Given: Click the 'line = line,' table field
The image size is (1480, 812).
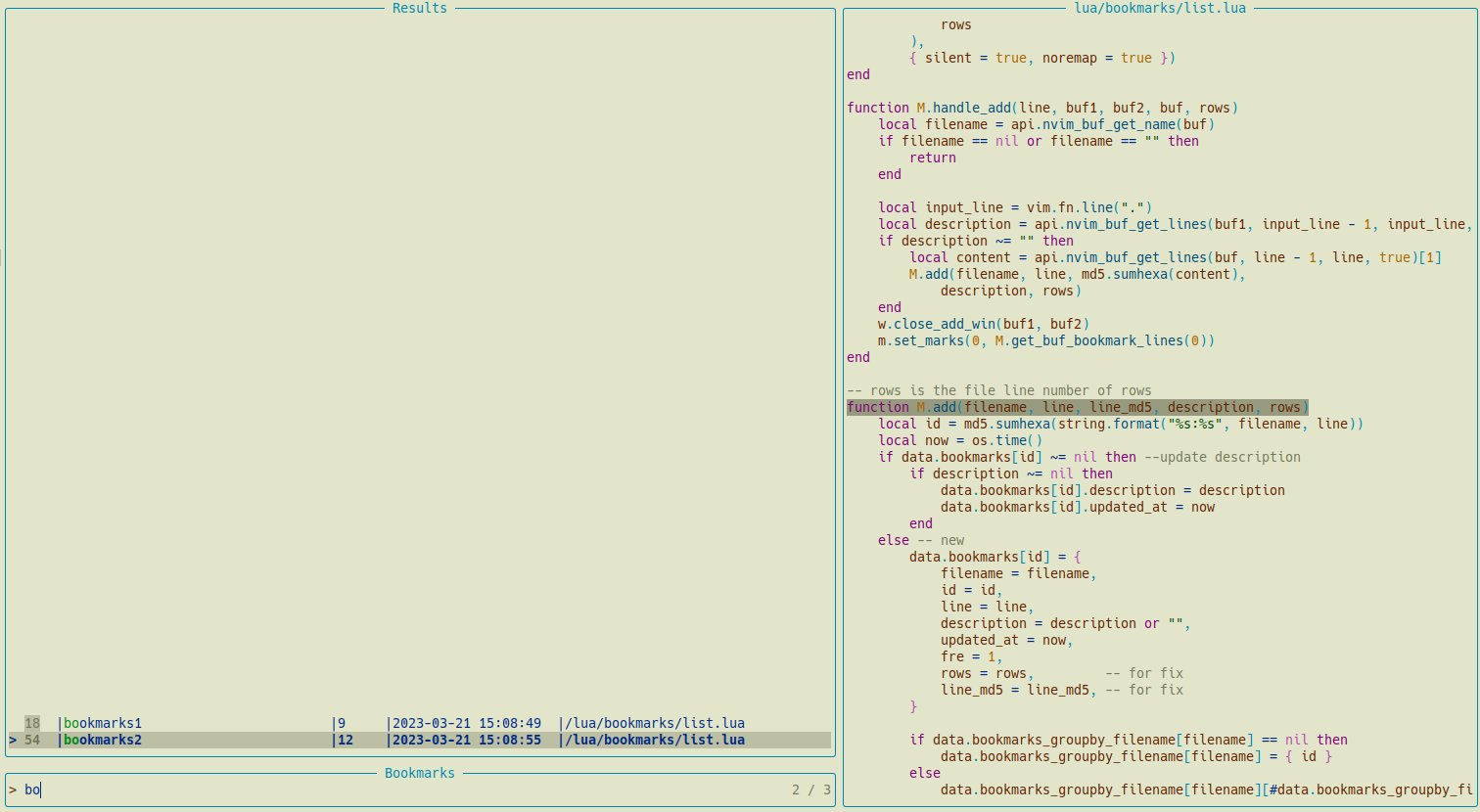Looking at the screenshot, I should point(988,607).
